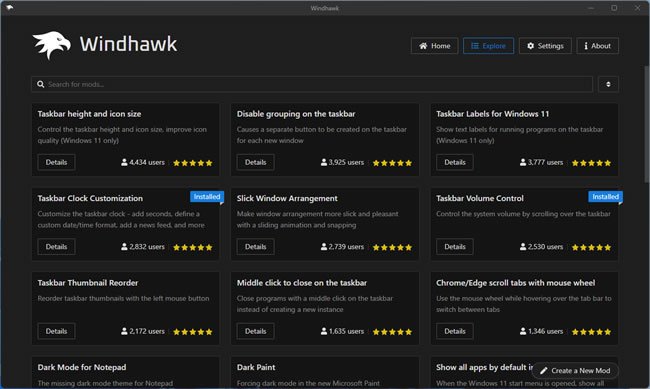Click the user icon beside 2,739 users
Image resolution: width=650 pixels, height=389 pixels.
coord(324,247)
